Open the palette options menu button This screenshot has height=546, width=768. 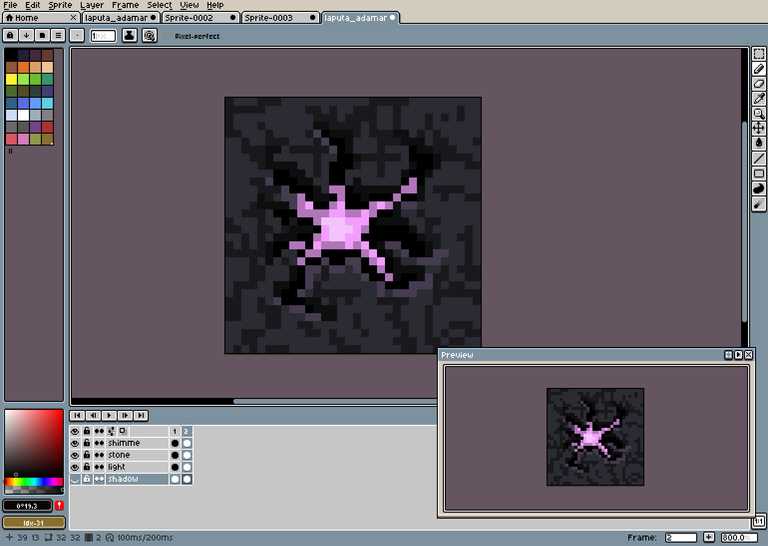(58, 36)
